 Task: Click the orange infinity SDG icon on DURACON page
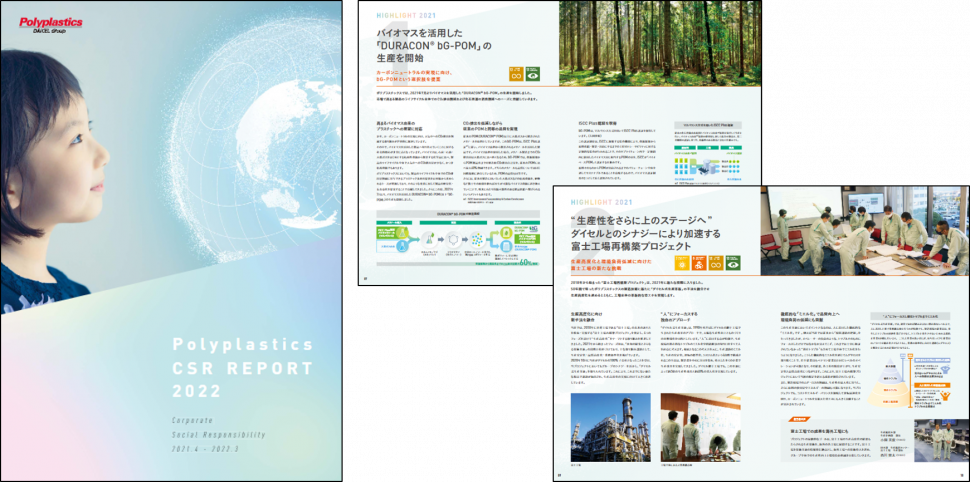click(x=515, y=74)
